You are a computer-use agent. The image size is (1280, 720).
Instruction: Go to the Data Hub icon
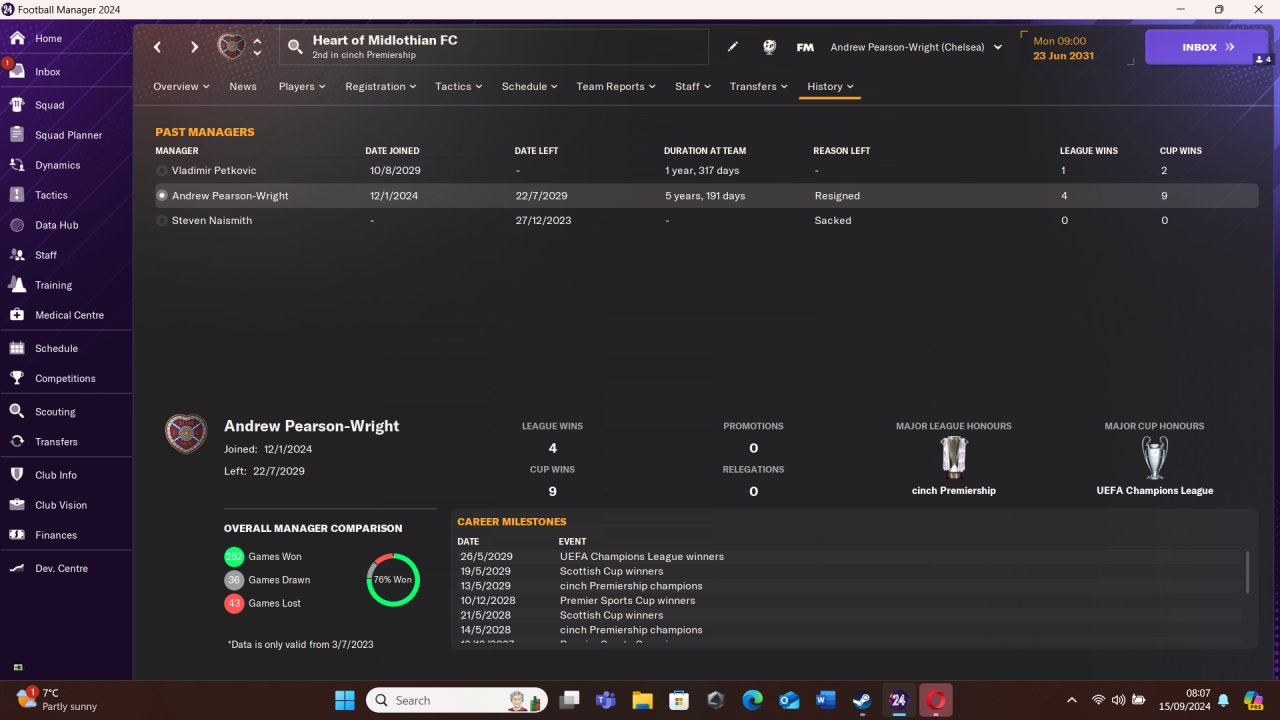[17, 225]
